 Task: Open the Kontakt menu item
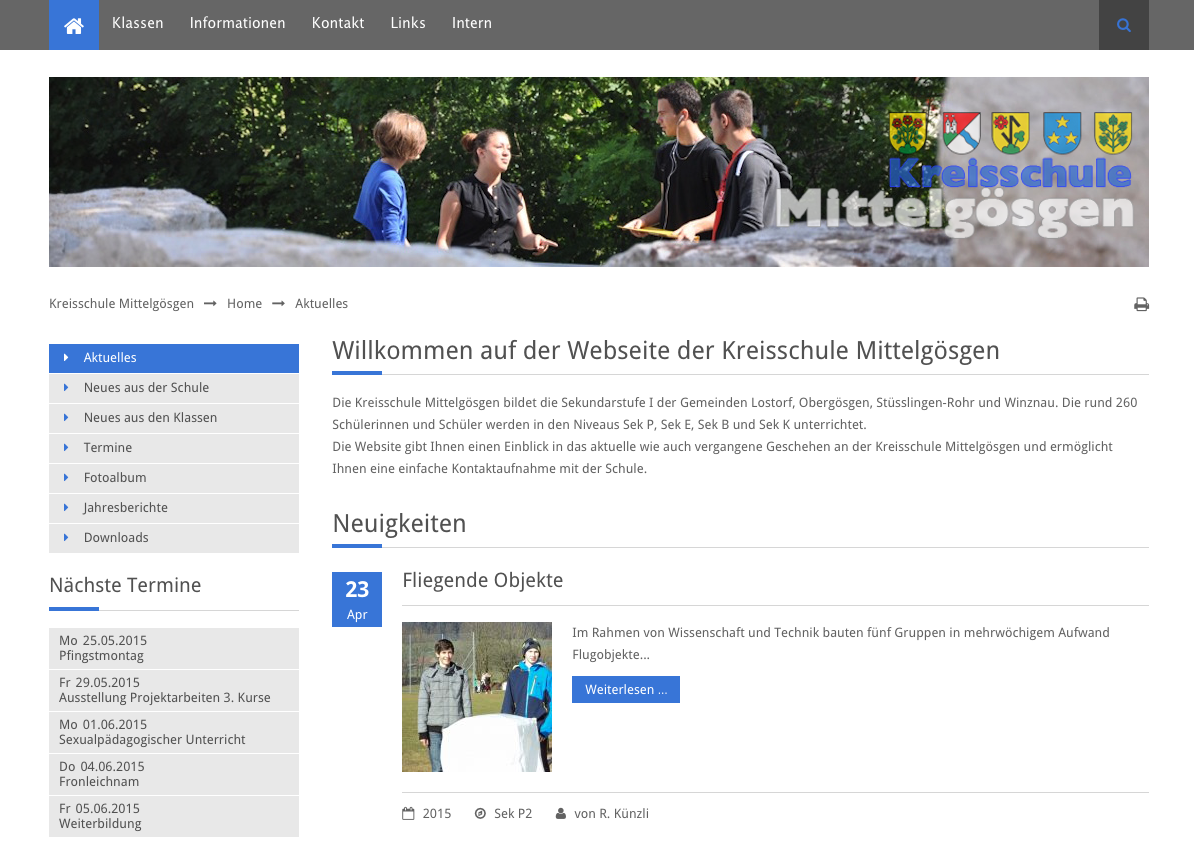tap(338, 23)
